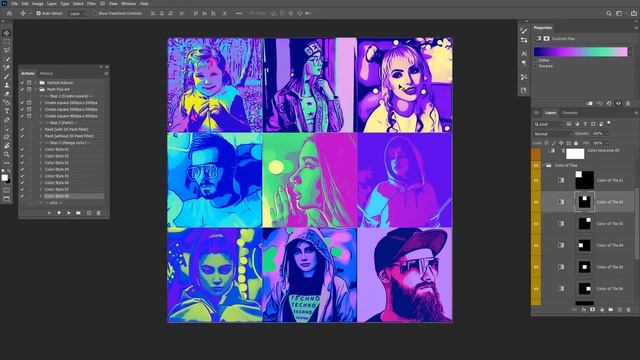Collapse the Multi Pop-Art action set
This screenshot has height=360, width=640.
(x=36, y=89)
